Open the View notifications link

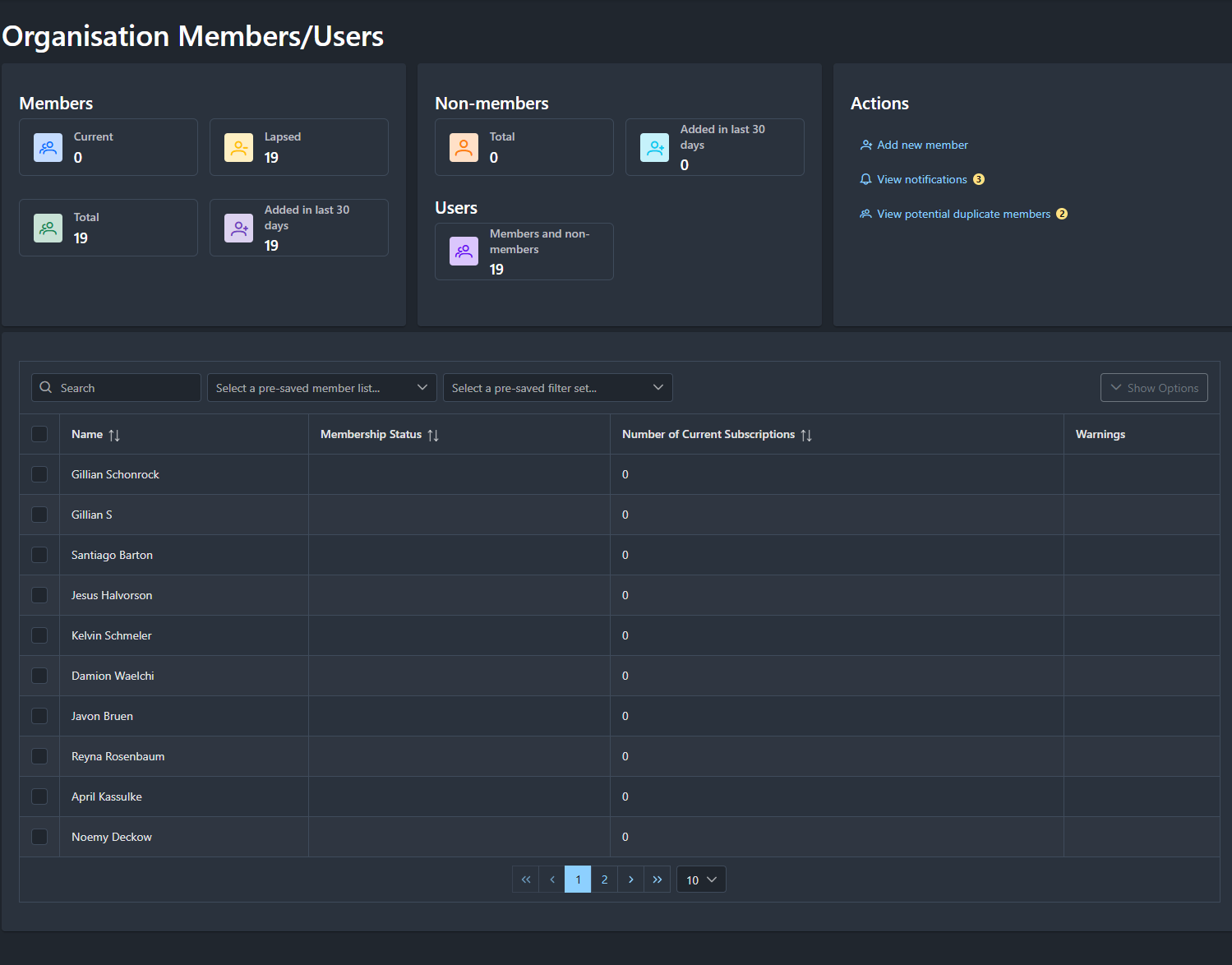(922, 179)
